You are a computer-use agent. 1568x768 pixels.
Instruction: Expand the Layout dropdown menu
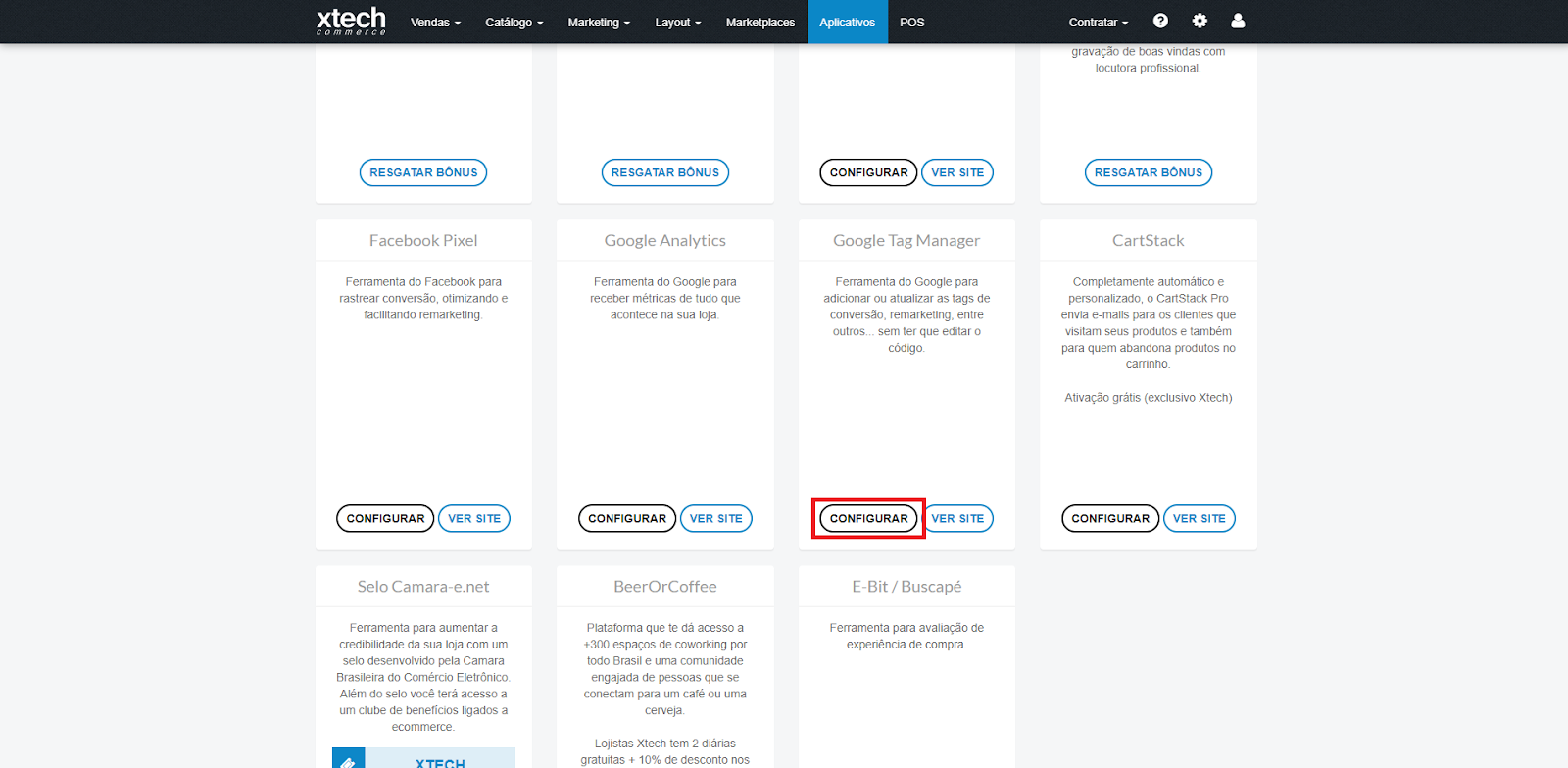(678, 23)
